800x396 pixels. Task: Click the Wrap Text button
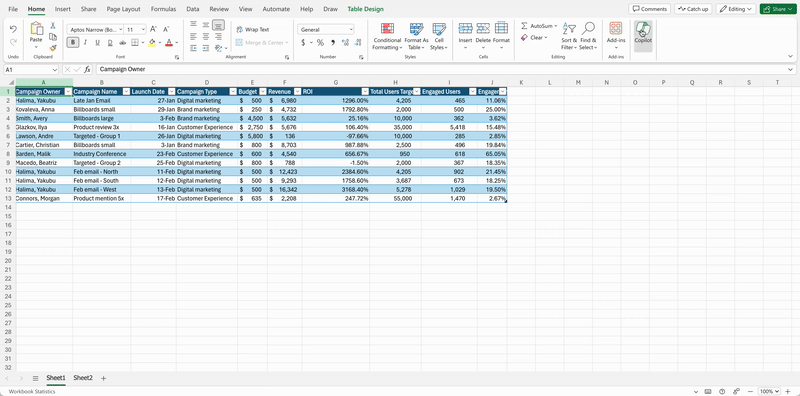tap(253, 30)
